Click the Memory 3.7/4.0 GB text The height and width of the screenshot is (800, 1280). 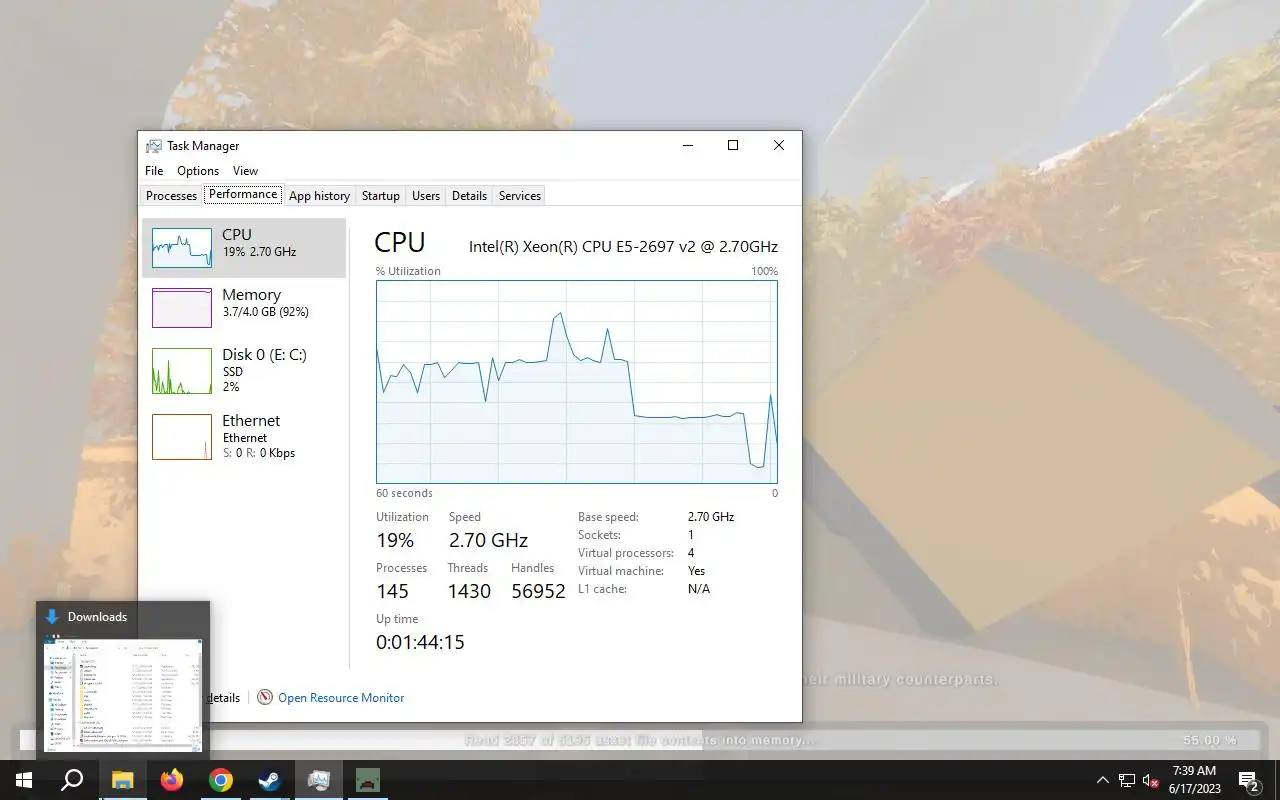pos(265,312)
